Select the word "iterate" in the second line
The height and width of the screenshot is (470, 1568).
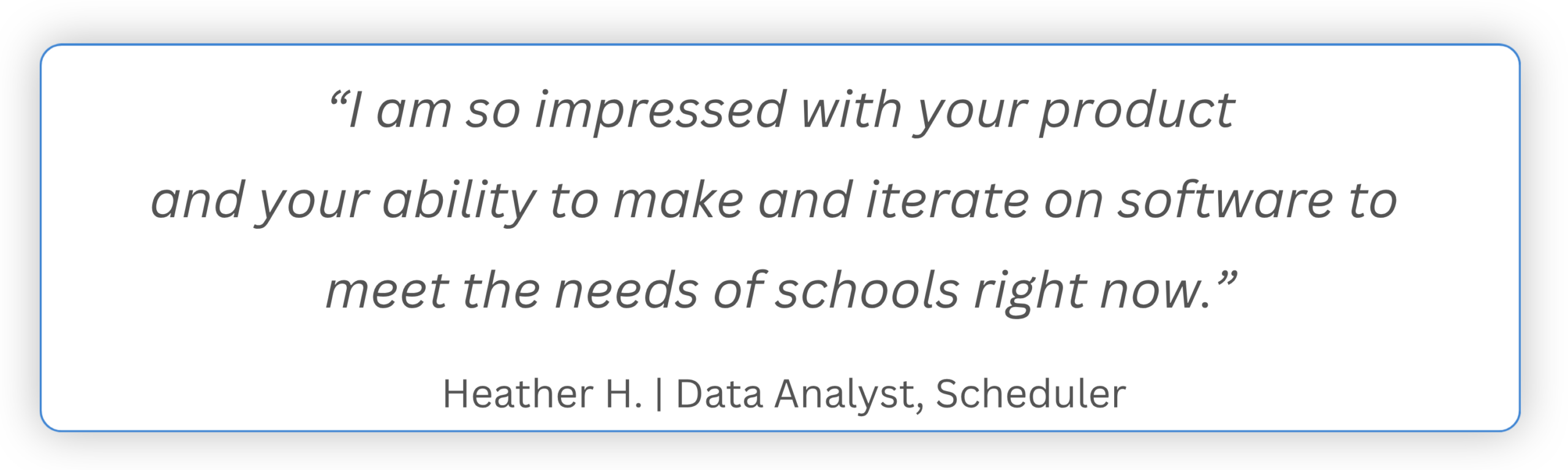coord(948,200)
